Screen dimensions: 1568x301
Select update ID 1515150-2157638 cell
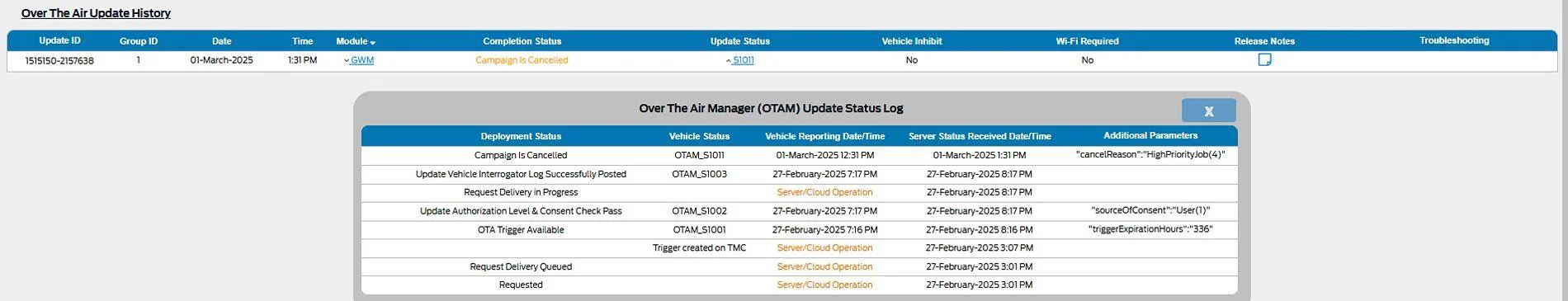(59, 61)
